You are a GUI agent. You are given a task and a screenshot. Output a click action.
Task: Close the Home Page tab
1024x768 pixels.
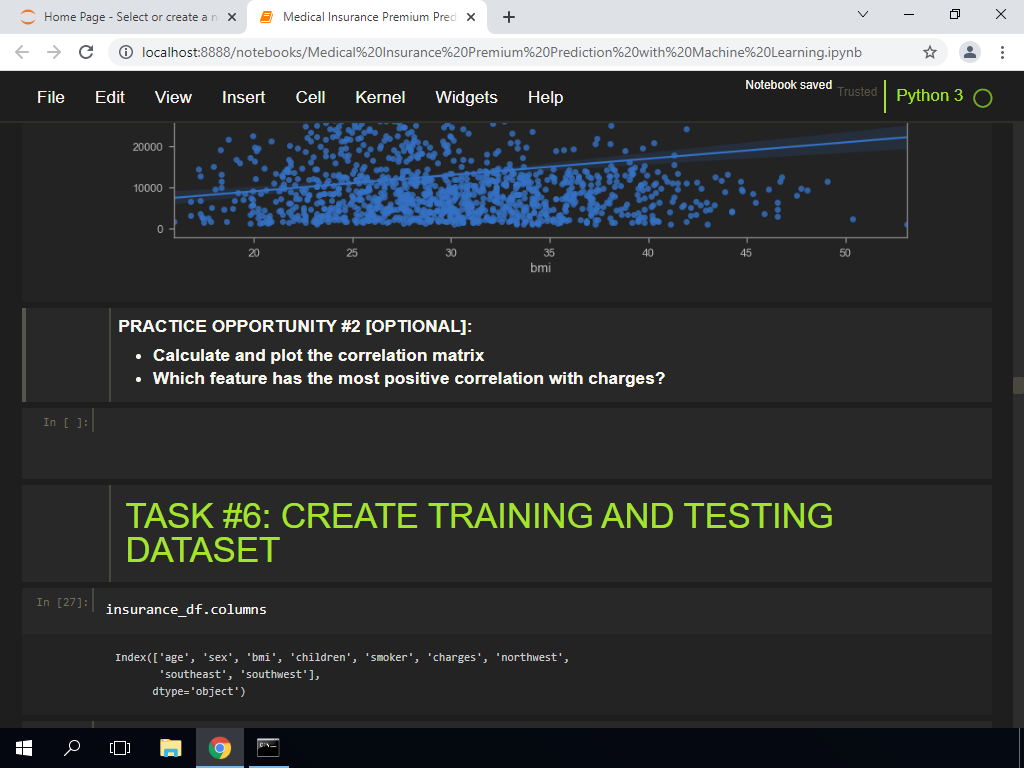tap(231, 18)
